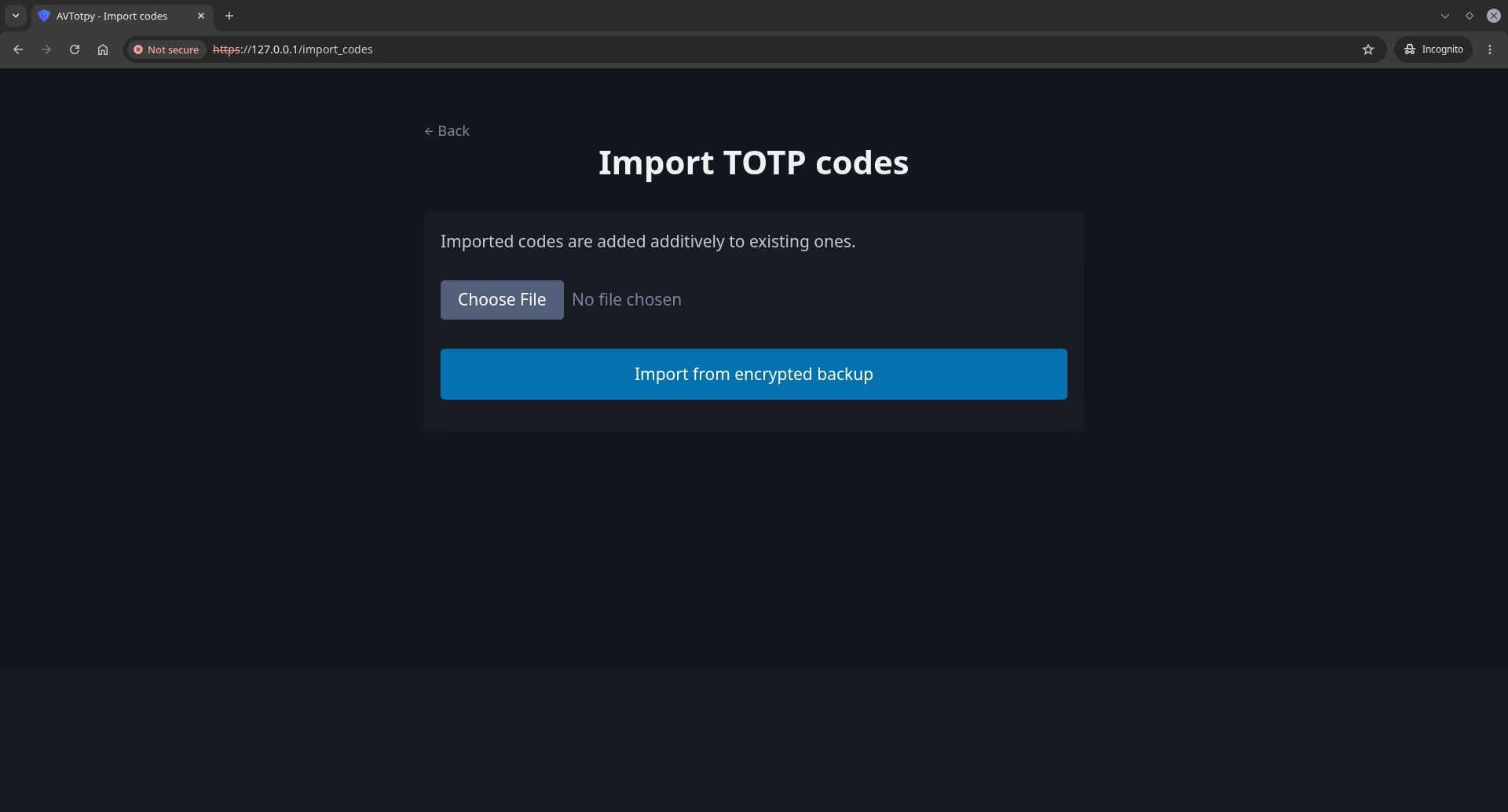Restore the window with the diamond icon
This screenshot has width=1508, height=812.
point(1470,16)
